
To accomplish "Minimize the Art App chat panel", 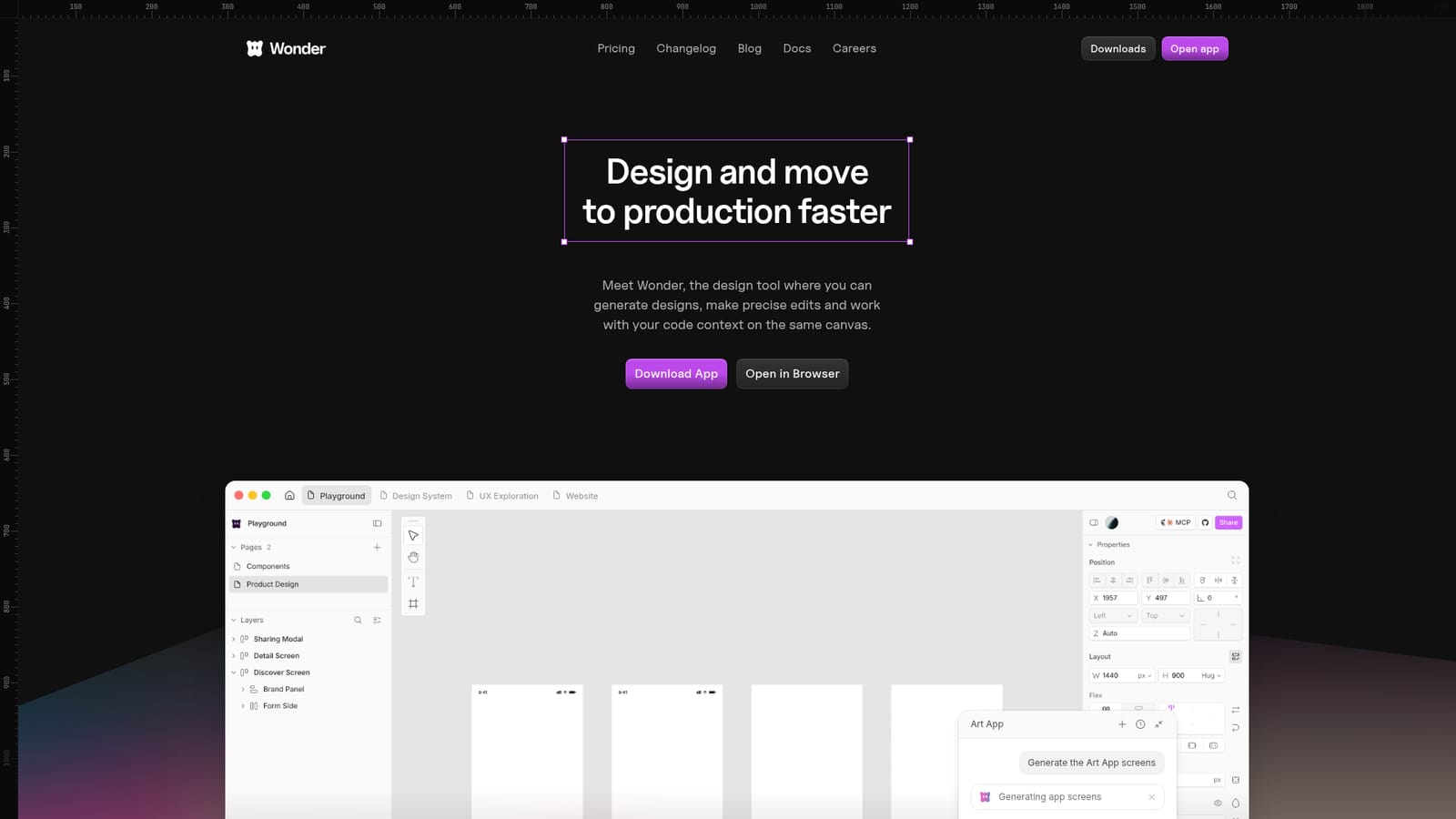I will 1158,724.
